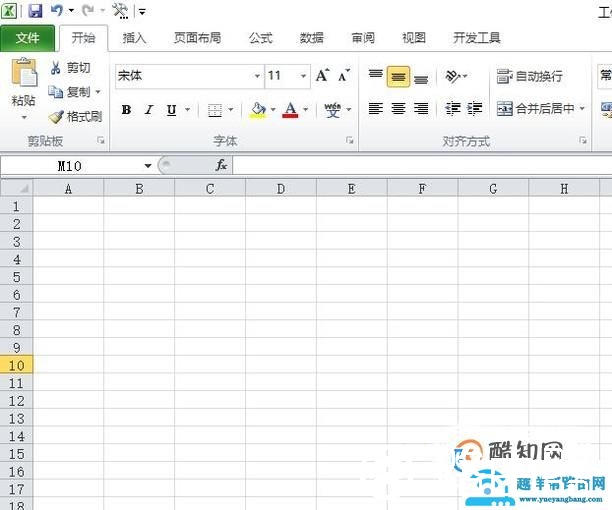This screenshot has height=510, width=612.
Task: Open the Paste options dropdown arrow
Action: point(24,117)
